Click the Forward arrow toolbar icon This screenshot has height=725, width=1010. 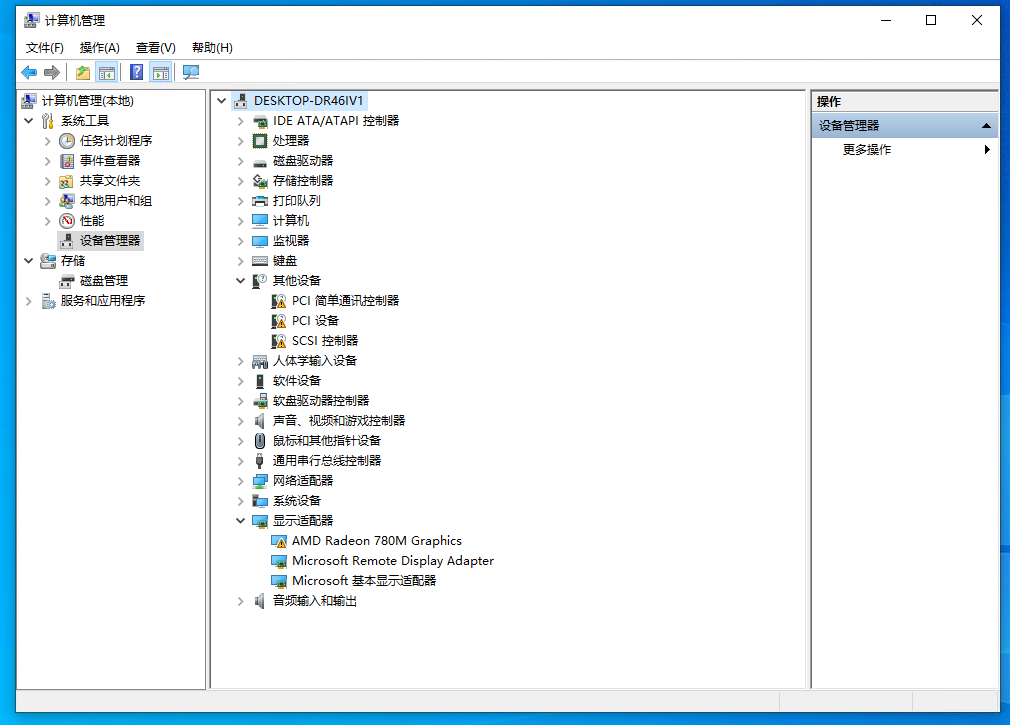click(x=52, y=72)
